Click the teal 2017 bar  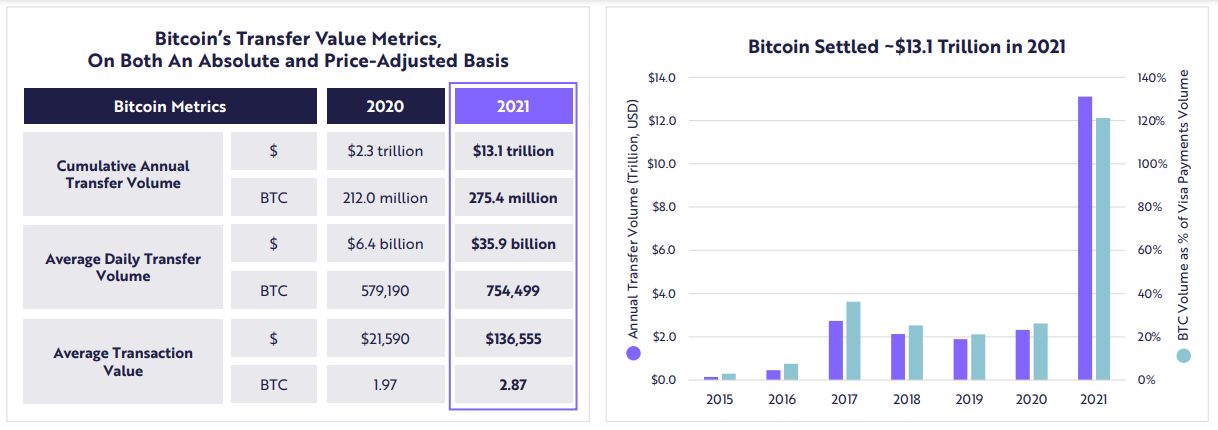853,341
